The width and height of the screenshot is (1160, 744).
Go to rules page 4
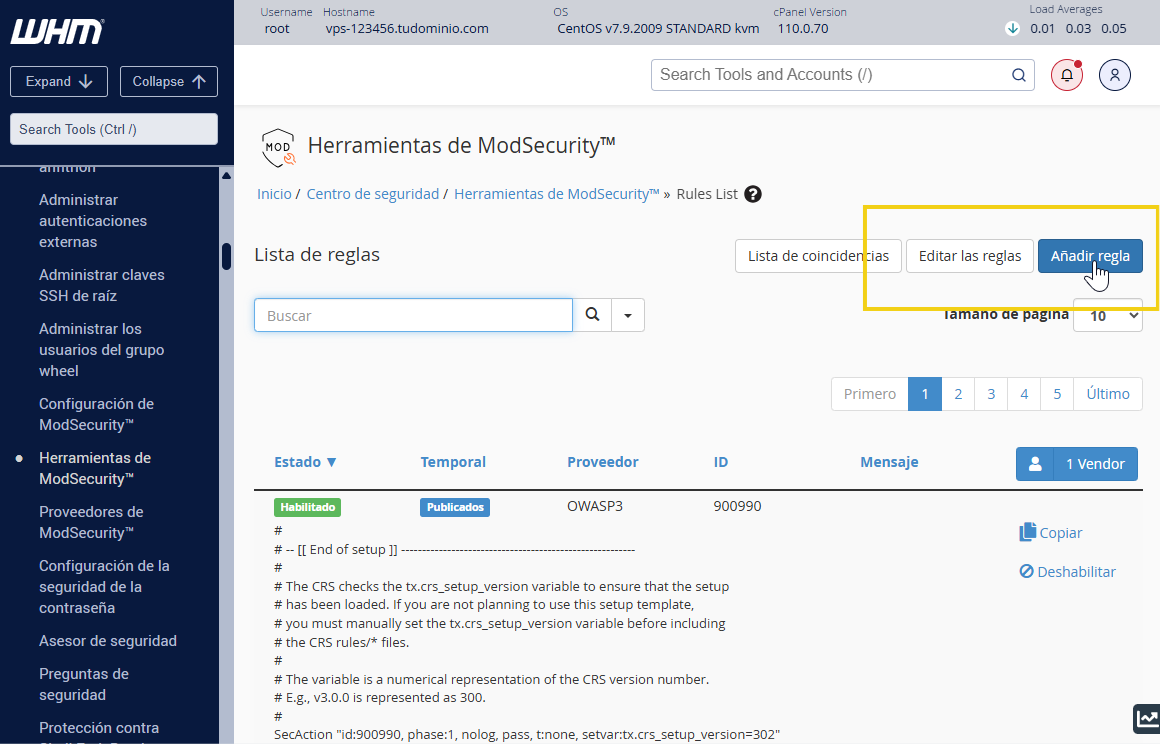(x=1024, y=394)
